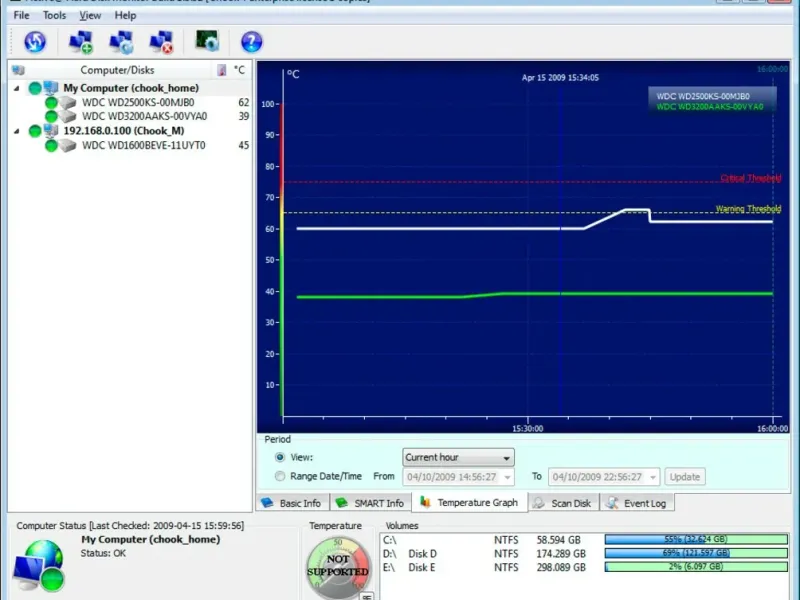The width and height of the screenshot is (800, 600).
Task: Click Remove Remote Computer toolbar icon
Action: tap(161, 42)
